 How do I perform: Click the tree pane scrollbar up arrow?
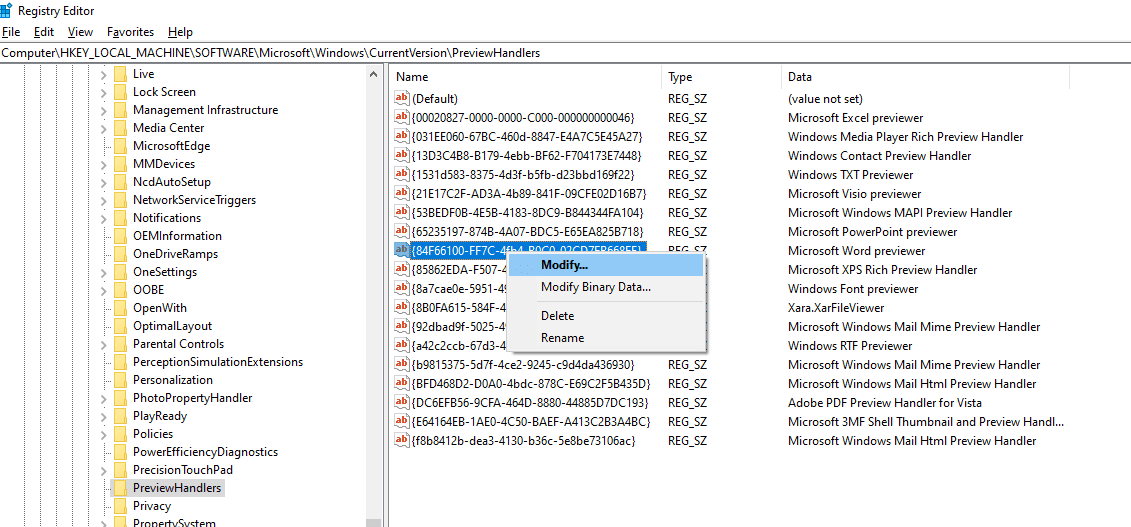tap(374, 74)
